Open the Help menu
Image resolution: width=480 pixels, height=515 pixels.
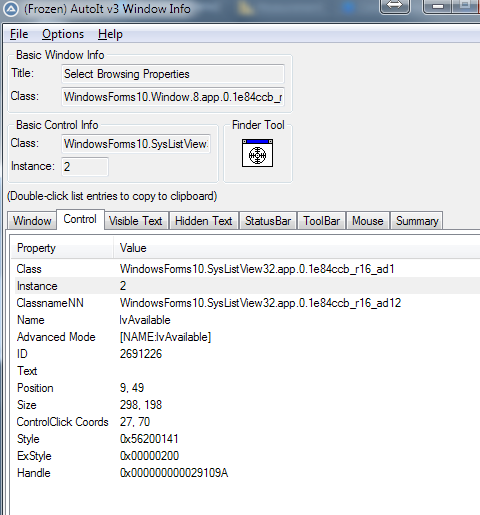110,34
